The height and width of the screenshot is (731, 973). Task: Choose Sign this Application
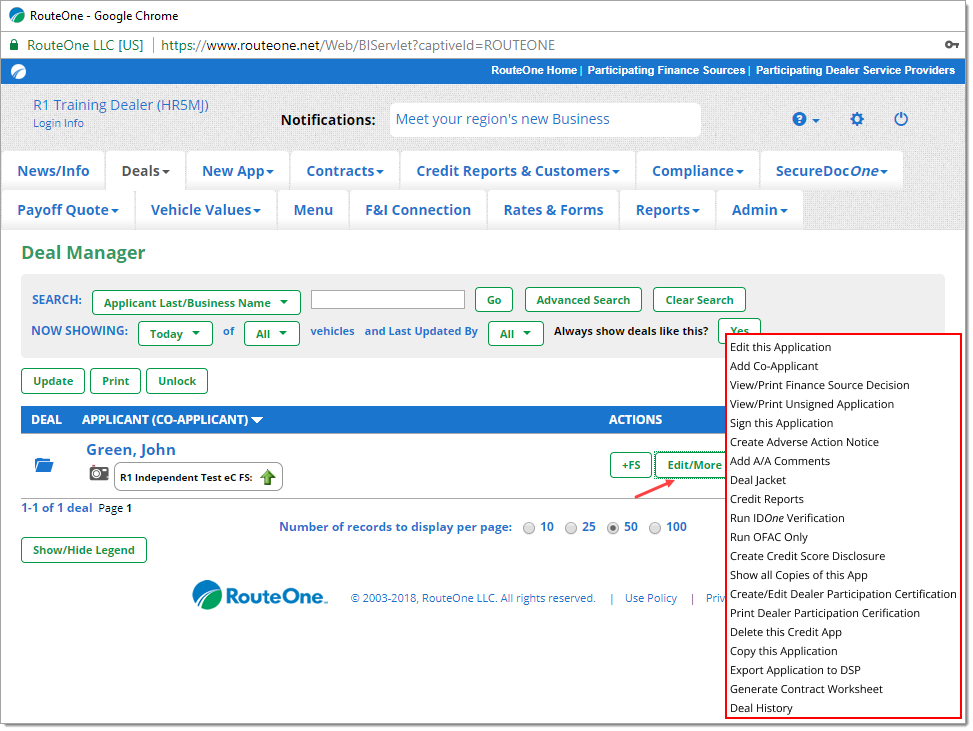click(x=781, y=423)
